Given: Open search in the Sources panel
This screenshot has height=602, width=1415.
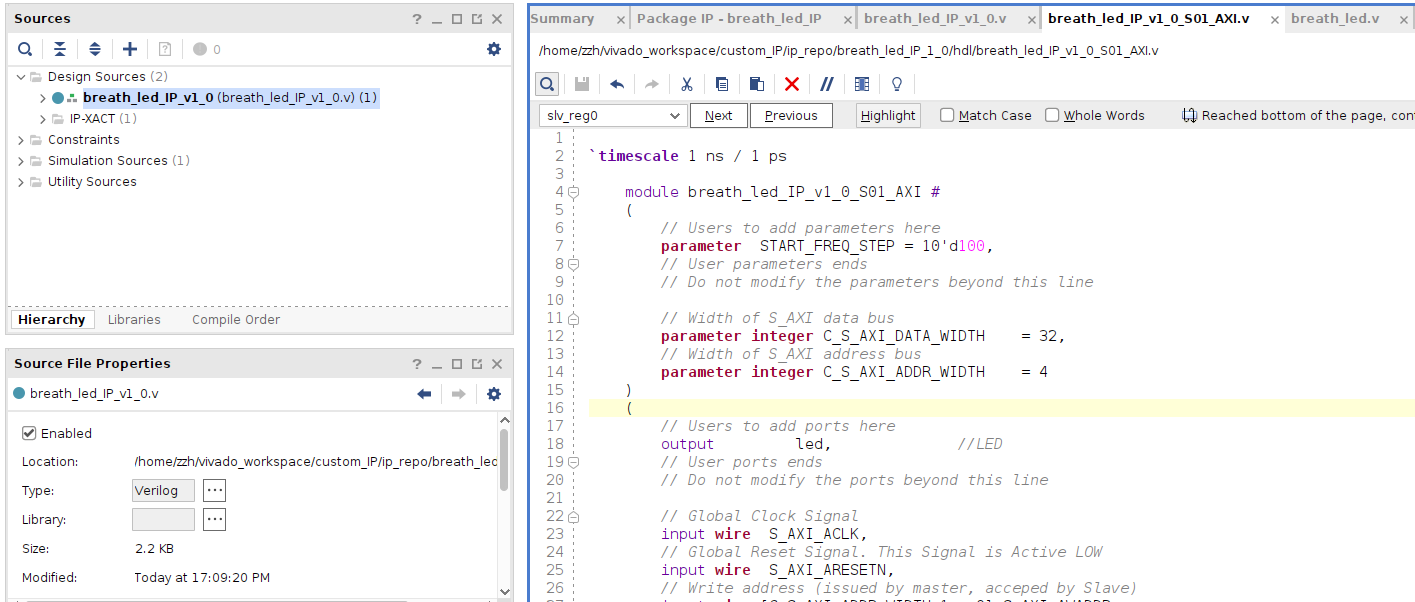Looking at the screenshot, I should [x=25, y=49].
